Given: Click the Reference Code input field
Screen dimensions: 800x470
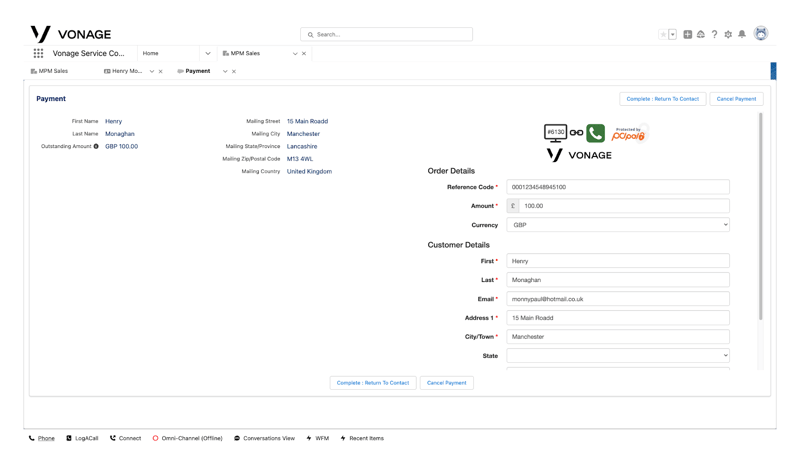Looking at the screenshot, I should coord(617,187).
